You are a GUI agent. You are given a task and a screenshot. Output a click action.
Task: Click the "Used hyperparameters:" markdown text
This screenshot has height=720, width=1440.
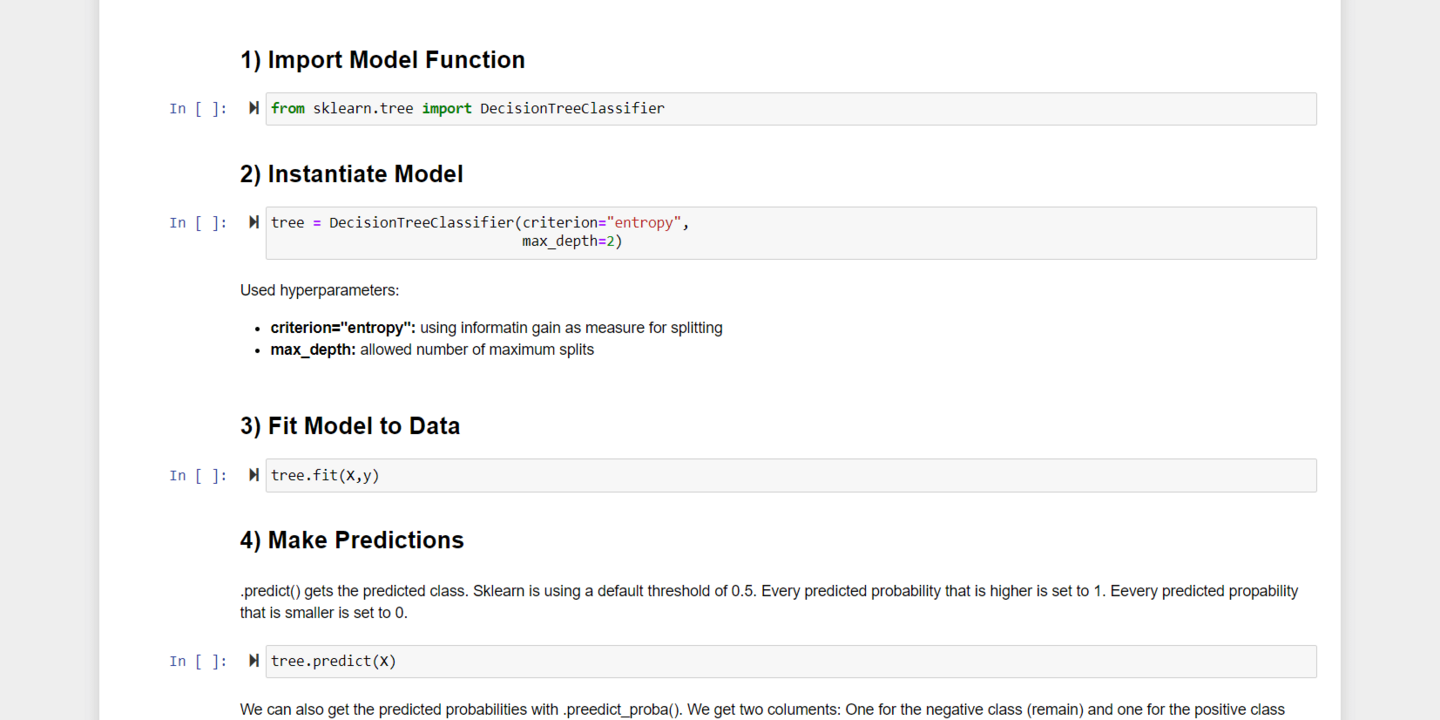click(319, 291)
